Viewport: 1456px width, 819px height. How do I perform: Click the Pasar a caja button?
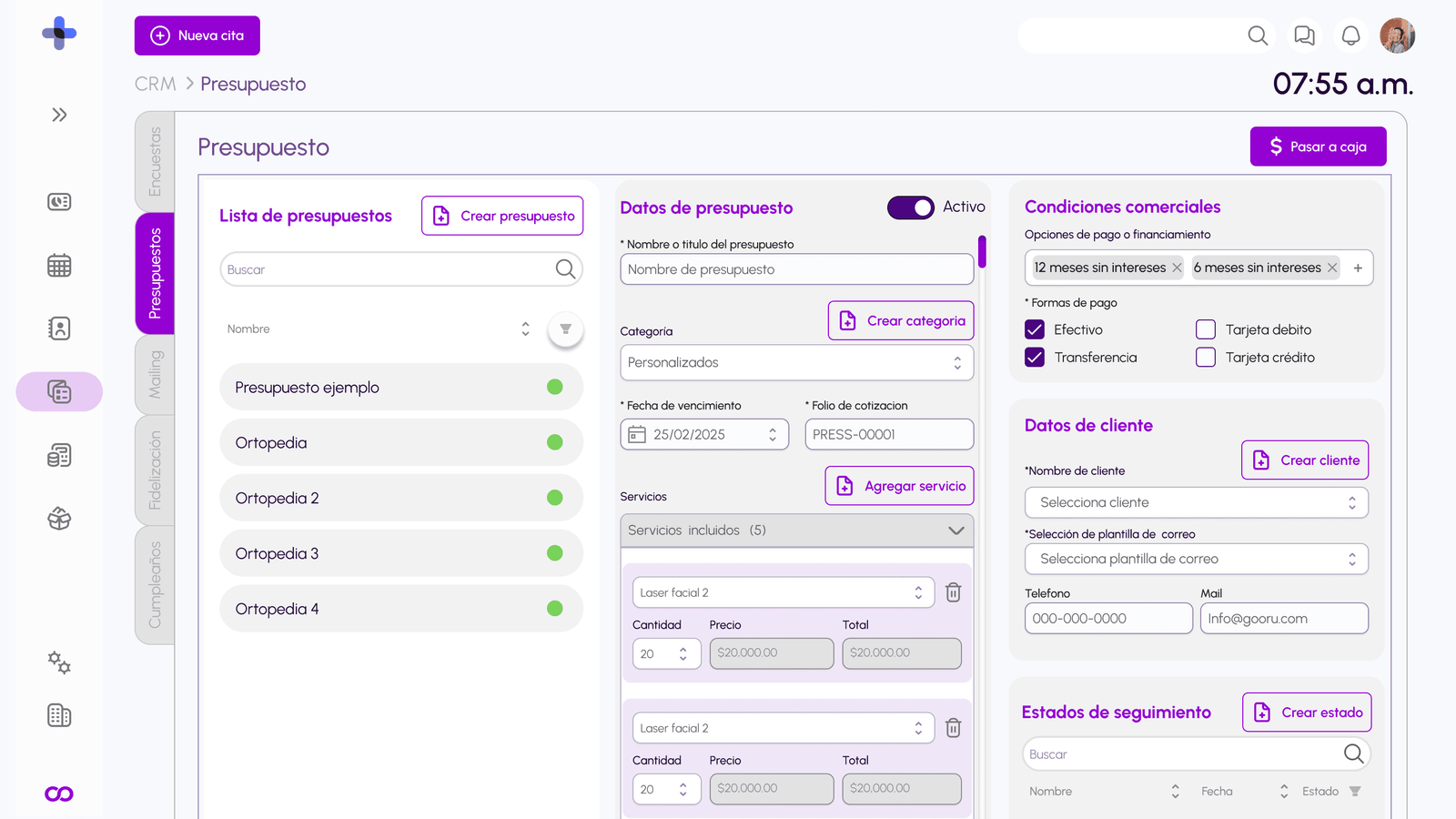[1318, 147]
